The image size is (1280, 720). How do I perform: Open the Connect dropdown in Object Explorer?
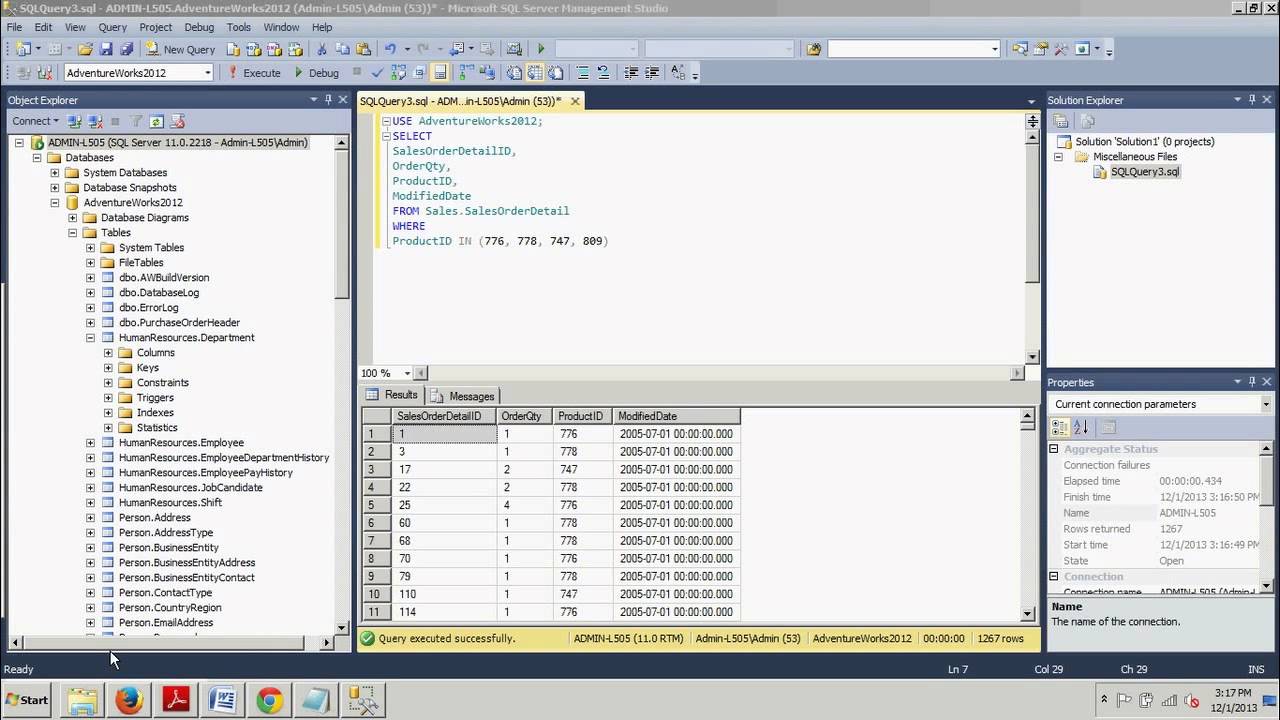click(35, 121)
